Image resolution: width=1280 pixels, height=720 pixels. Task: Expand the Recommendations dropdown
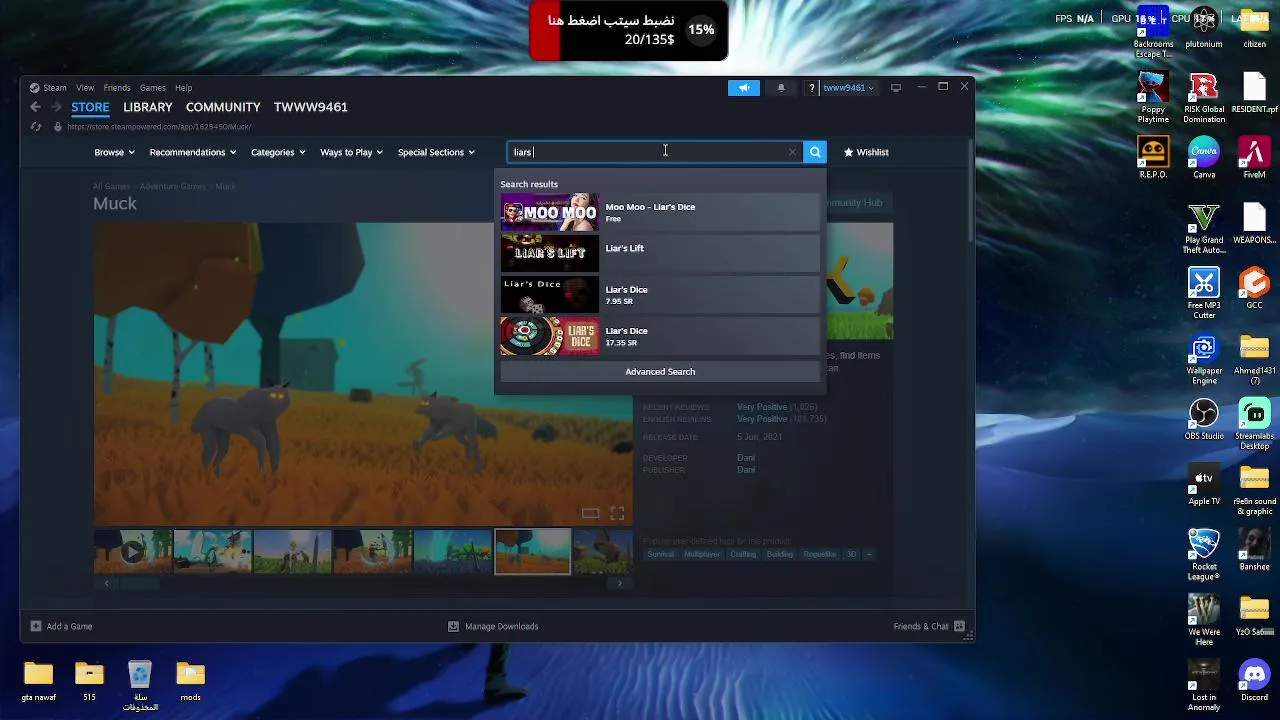[x=192, y=152]
